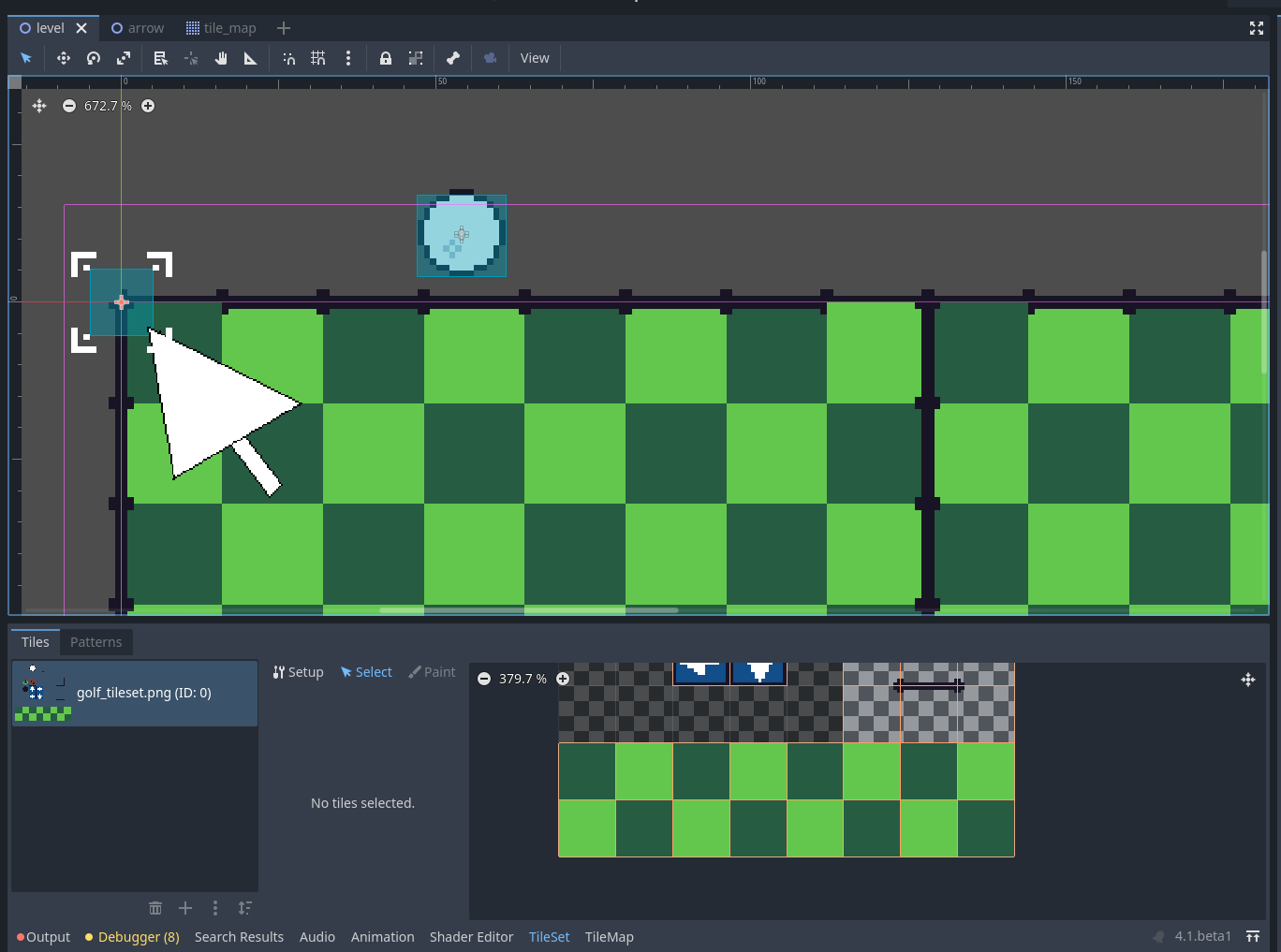Click the 379.7% zoom reset control

(522, 679)
